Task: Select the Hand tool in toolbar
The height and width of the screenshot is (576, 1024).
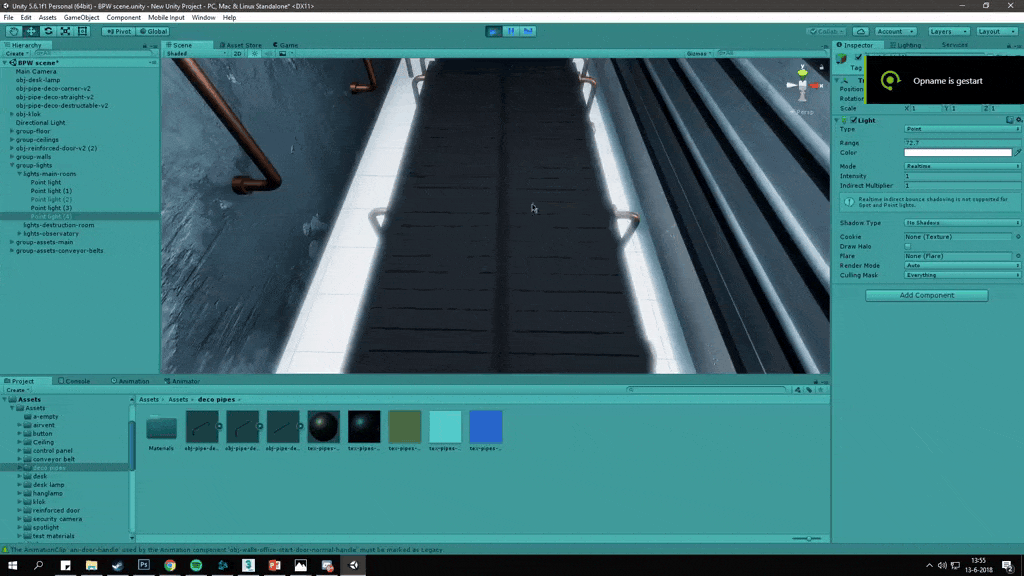Action: pos(14,31)
